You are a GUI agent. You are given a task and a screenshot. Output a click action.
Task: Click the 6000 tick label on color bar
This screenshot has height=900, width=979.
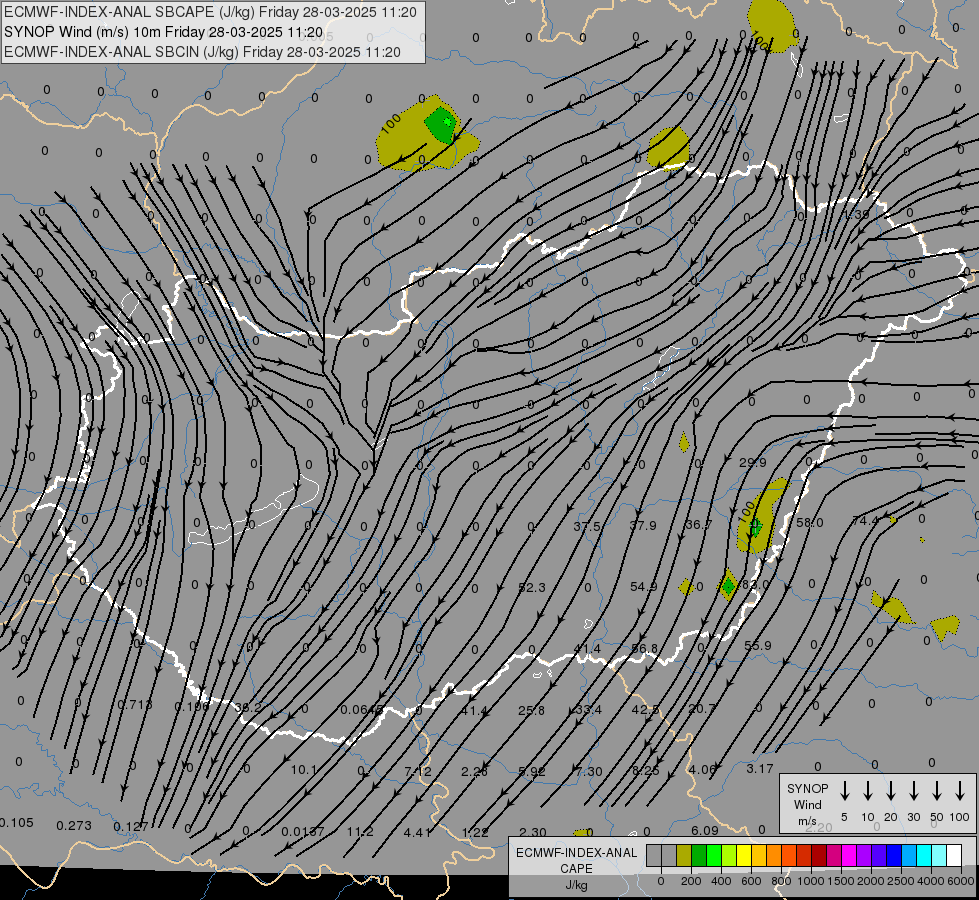(962, 881)
